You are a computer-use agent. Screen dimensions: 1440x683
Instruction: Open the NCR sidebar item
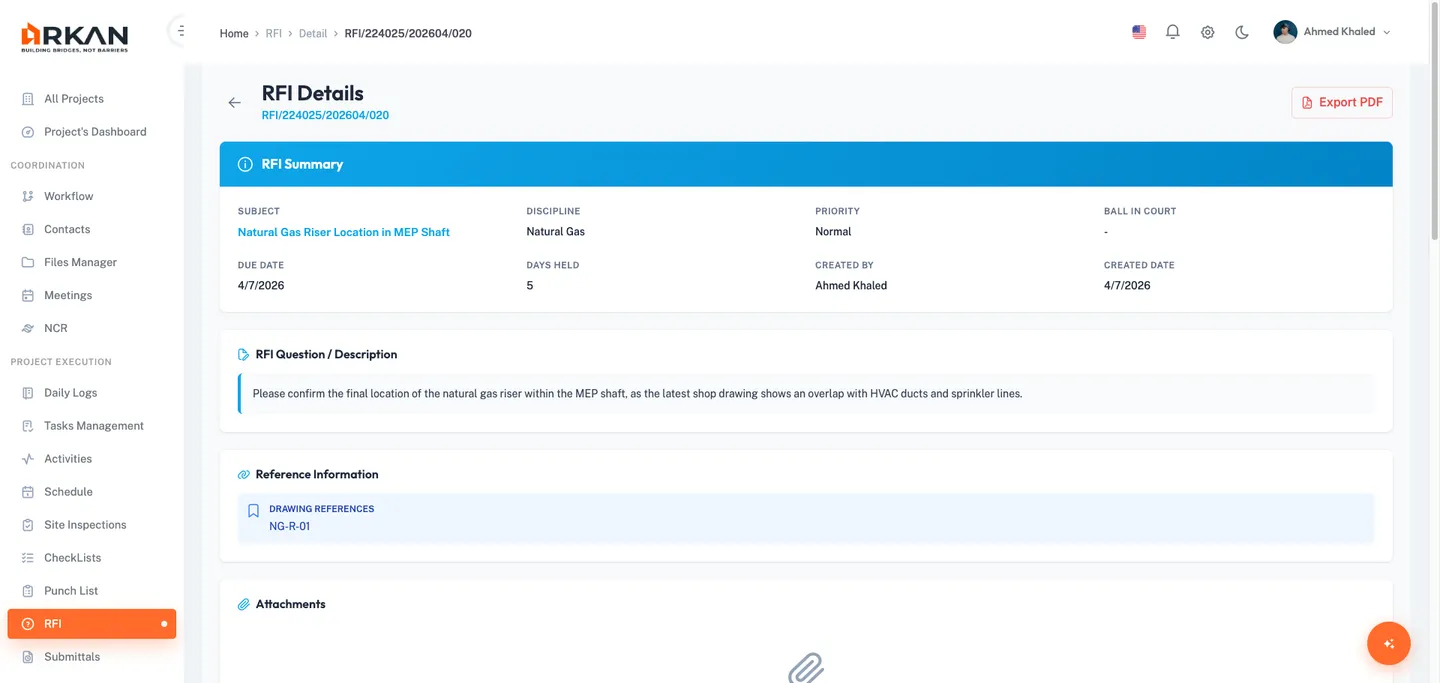click(x=56, y=328)
